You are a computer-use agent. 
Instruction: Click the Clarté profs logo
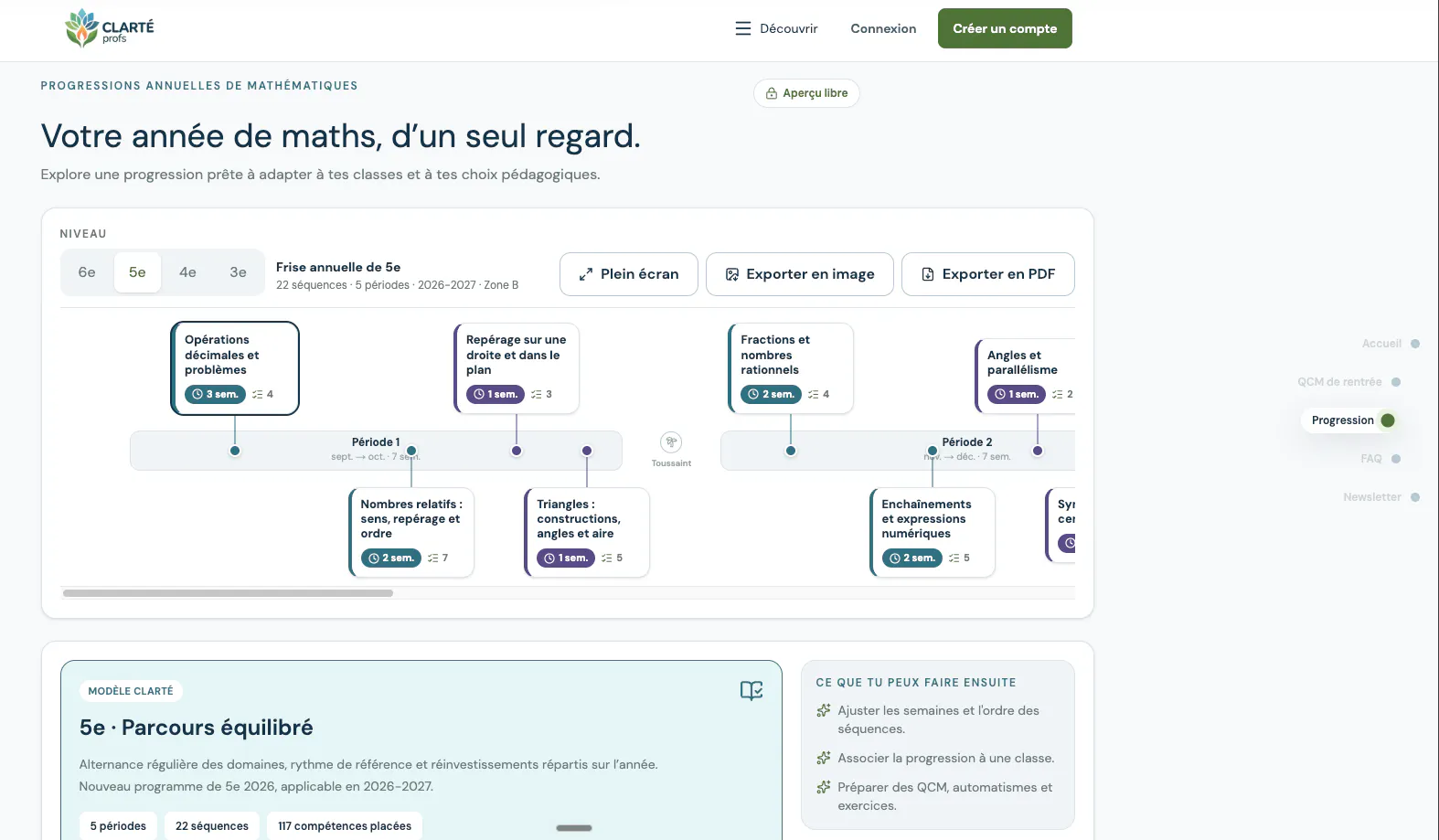point(110,27)
